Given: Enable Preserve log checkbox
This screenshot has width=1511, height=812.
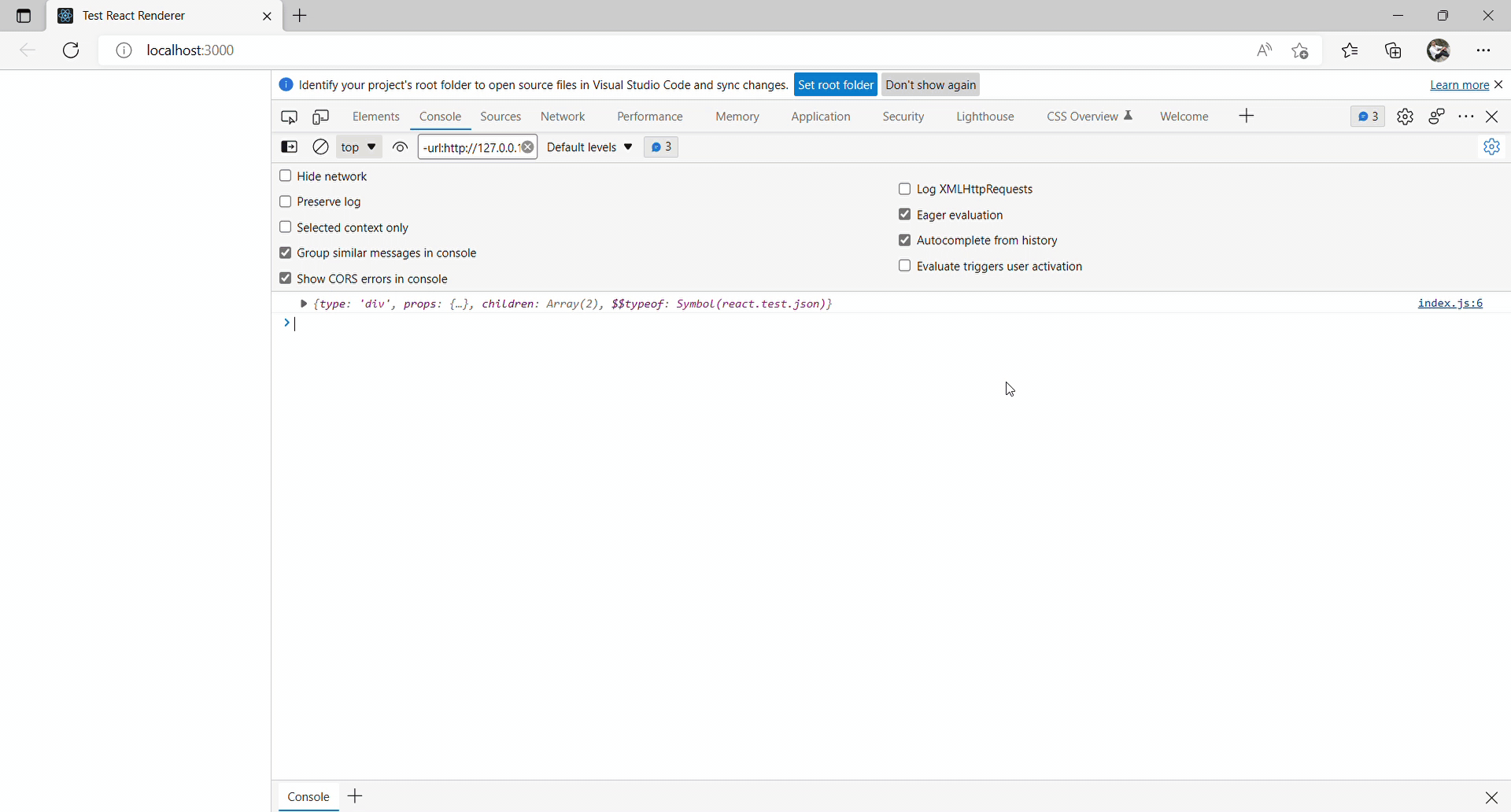Looking at the screenshot, I should [x=286, y=201].
